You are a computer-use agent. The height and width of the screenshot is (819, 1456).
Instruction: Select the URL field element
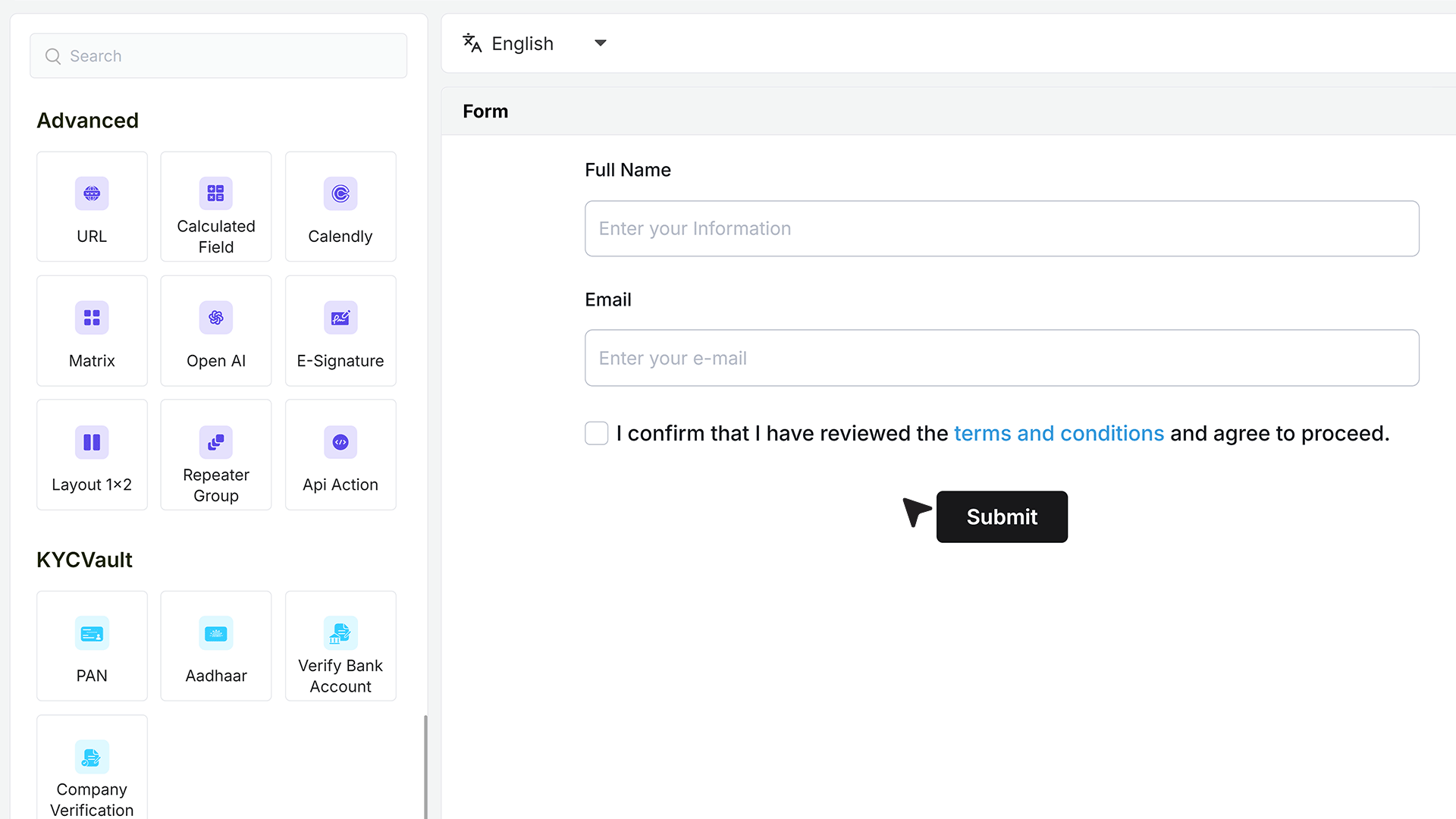pyautogui.click(x=92, y=206)
